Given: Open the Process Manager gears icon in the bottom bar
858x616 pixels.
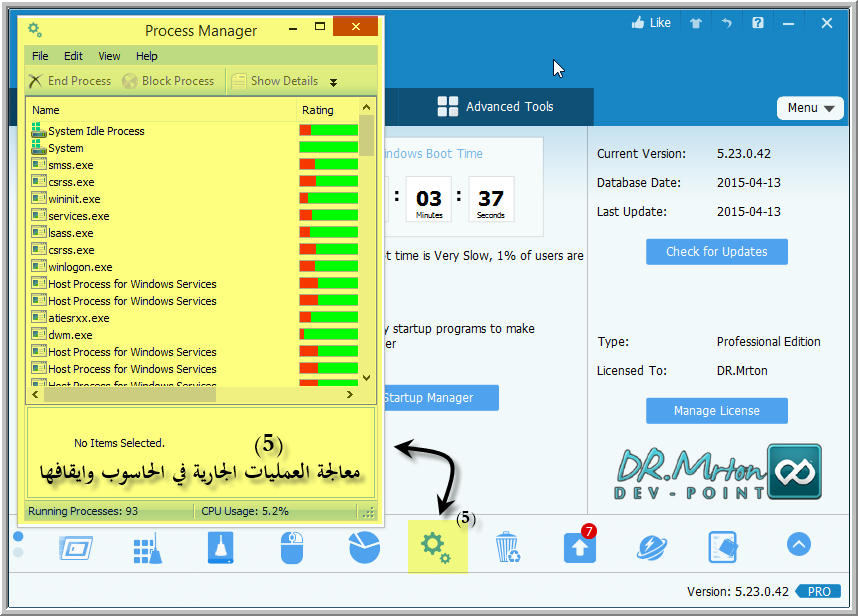Looking at the screenshot, I should (x=437, y=547).
